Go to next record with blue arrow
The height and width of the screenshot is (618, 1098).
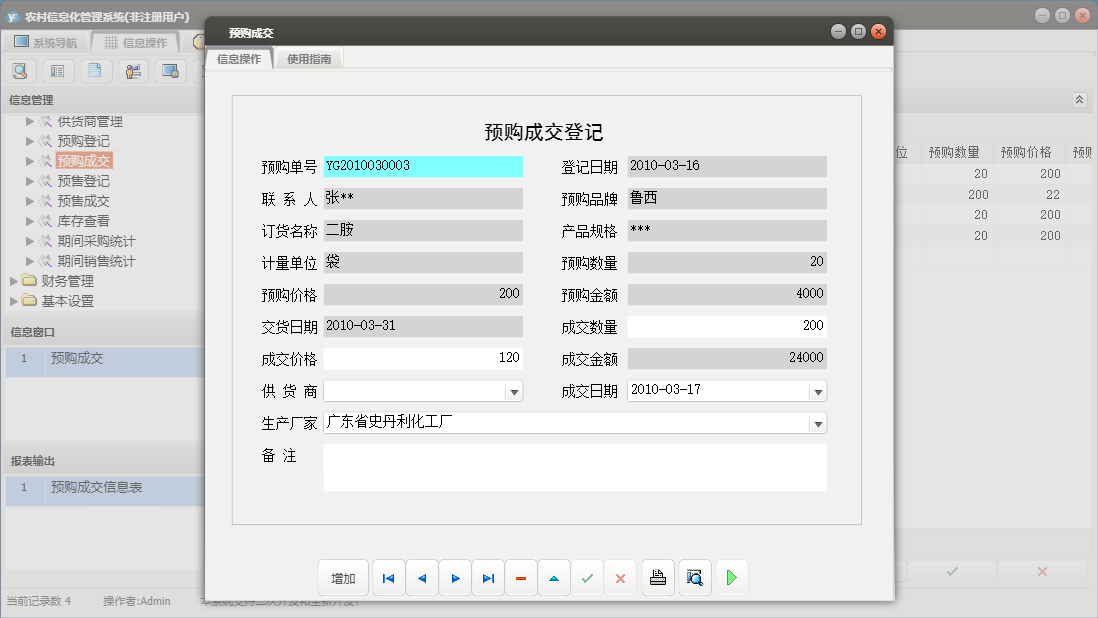455,577
